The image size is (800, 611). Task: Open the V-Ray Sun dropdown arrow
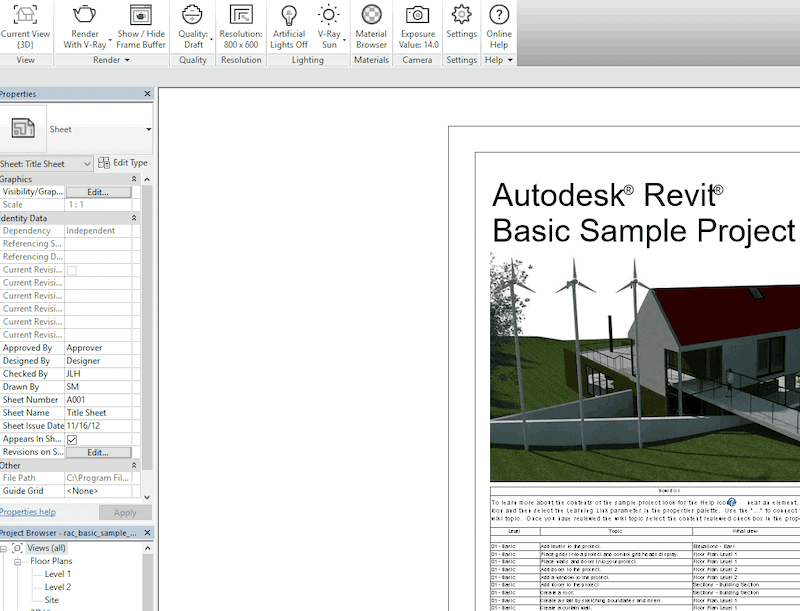click(344, 40)
